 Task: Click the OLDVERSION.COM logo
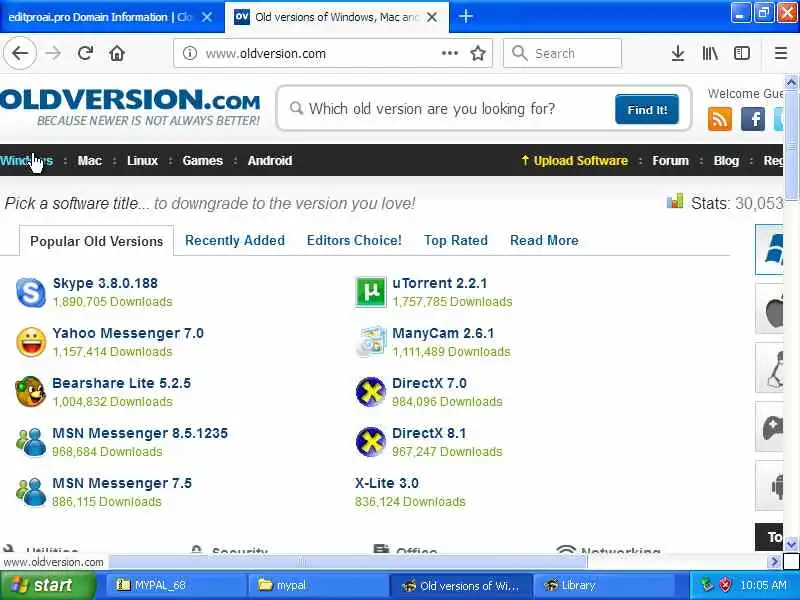pos(130,107)
